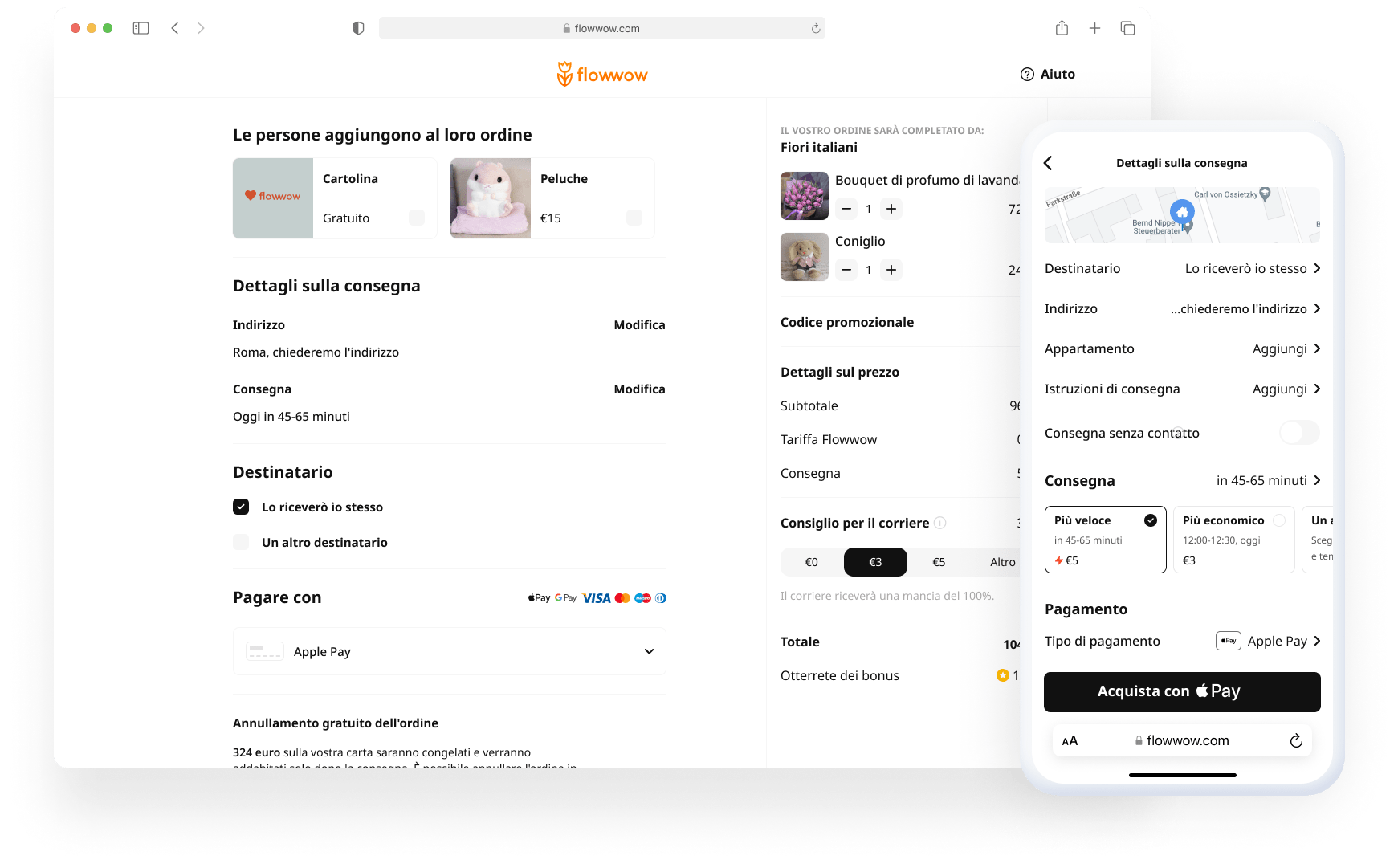Screen dimensions: 1398x868
Task: Click the Safari share icon
Action: pos(1062,28)
